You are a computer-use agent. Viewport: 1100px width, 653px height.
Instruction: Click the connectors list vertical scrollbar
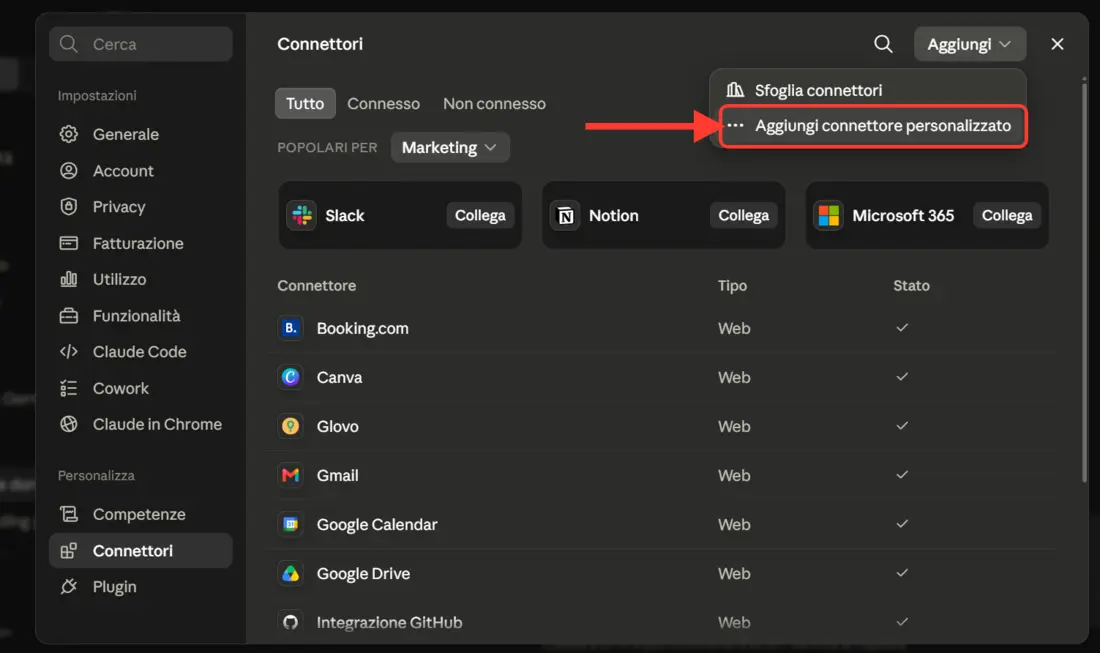click(x=1085, y=281)
